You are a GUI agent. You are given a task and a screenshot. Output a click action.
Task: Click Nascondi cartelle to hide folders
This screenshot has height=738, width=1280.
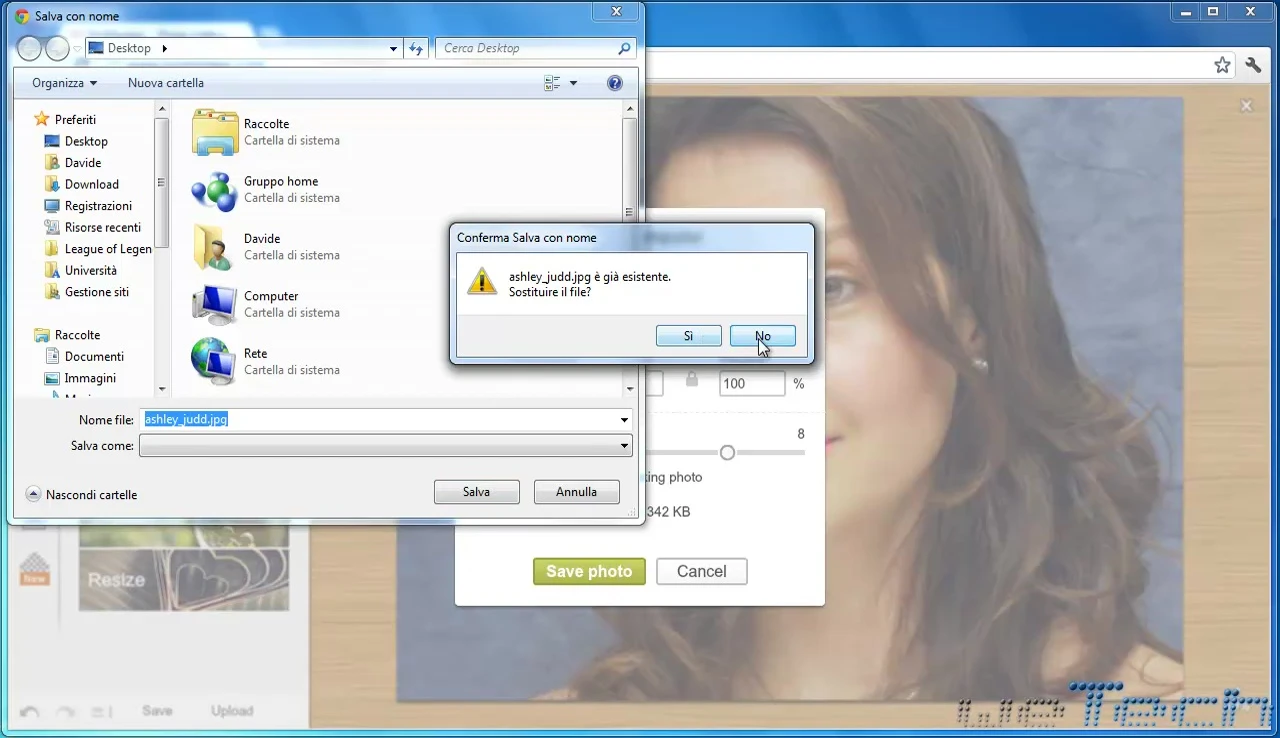(90, 494)
